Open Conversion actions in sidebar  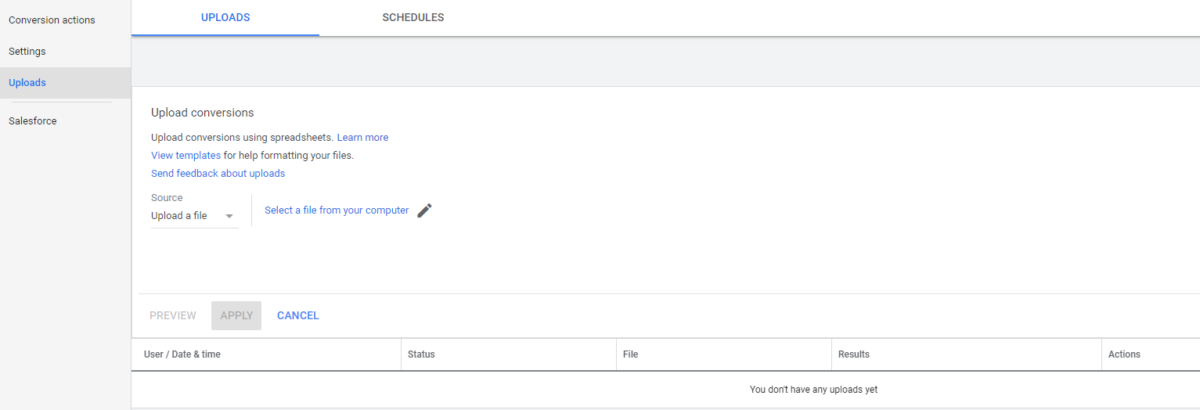pyautogui.click(x=52, y=20)
